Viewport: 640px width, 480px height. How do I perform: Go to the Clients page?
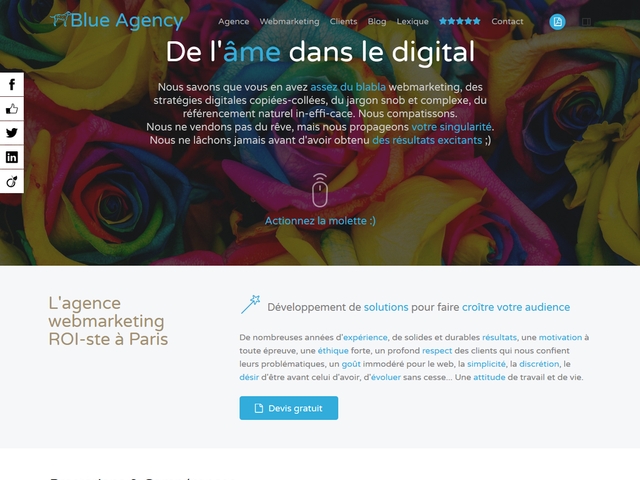343,22
